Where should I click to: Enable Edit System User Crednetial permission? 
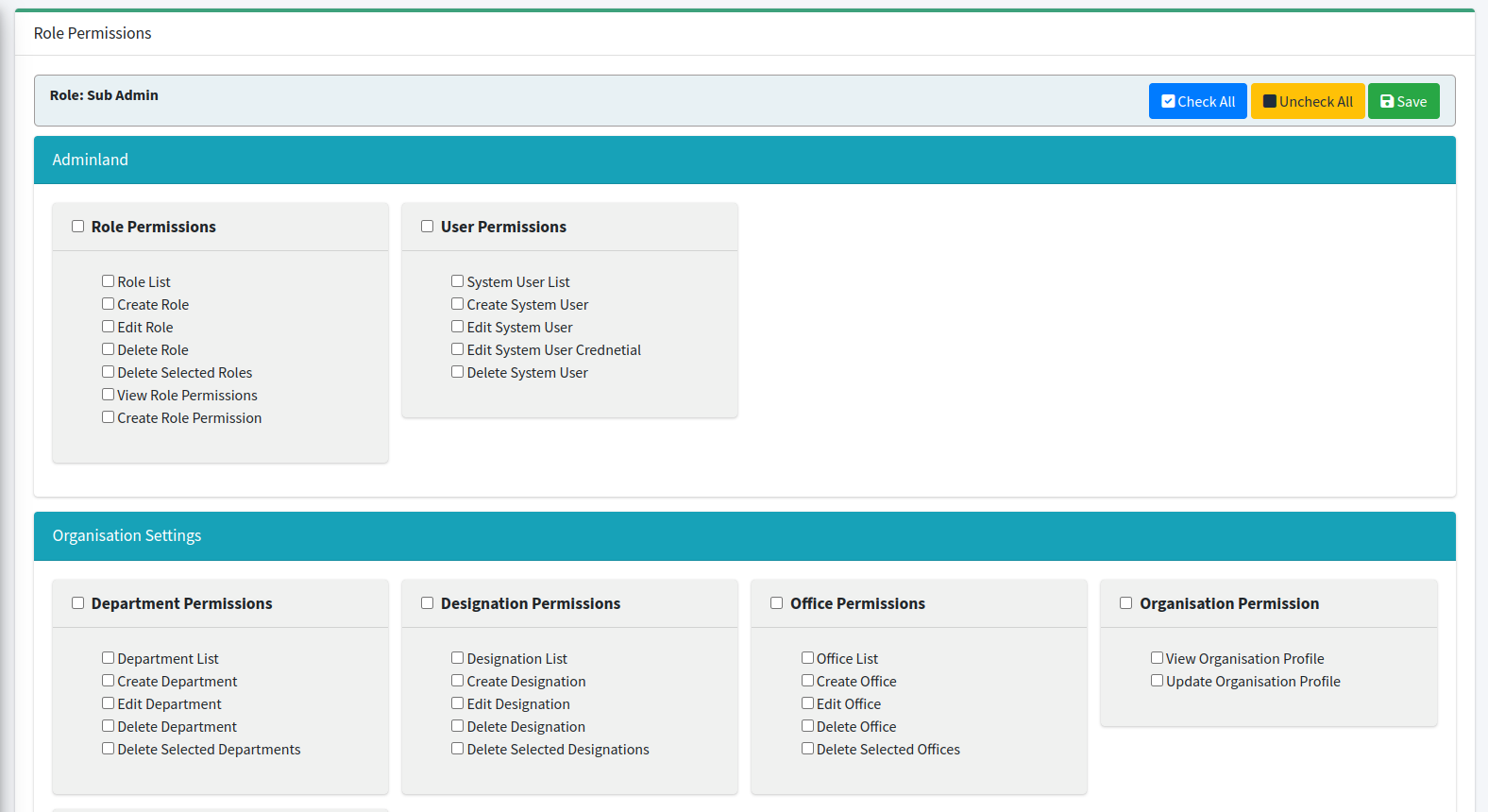click(458, 349)
